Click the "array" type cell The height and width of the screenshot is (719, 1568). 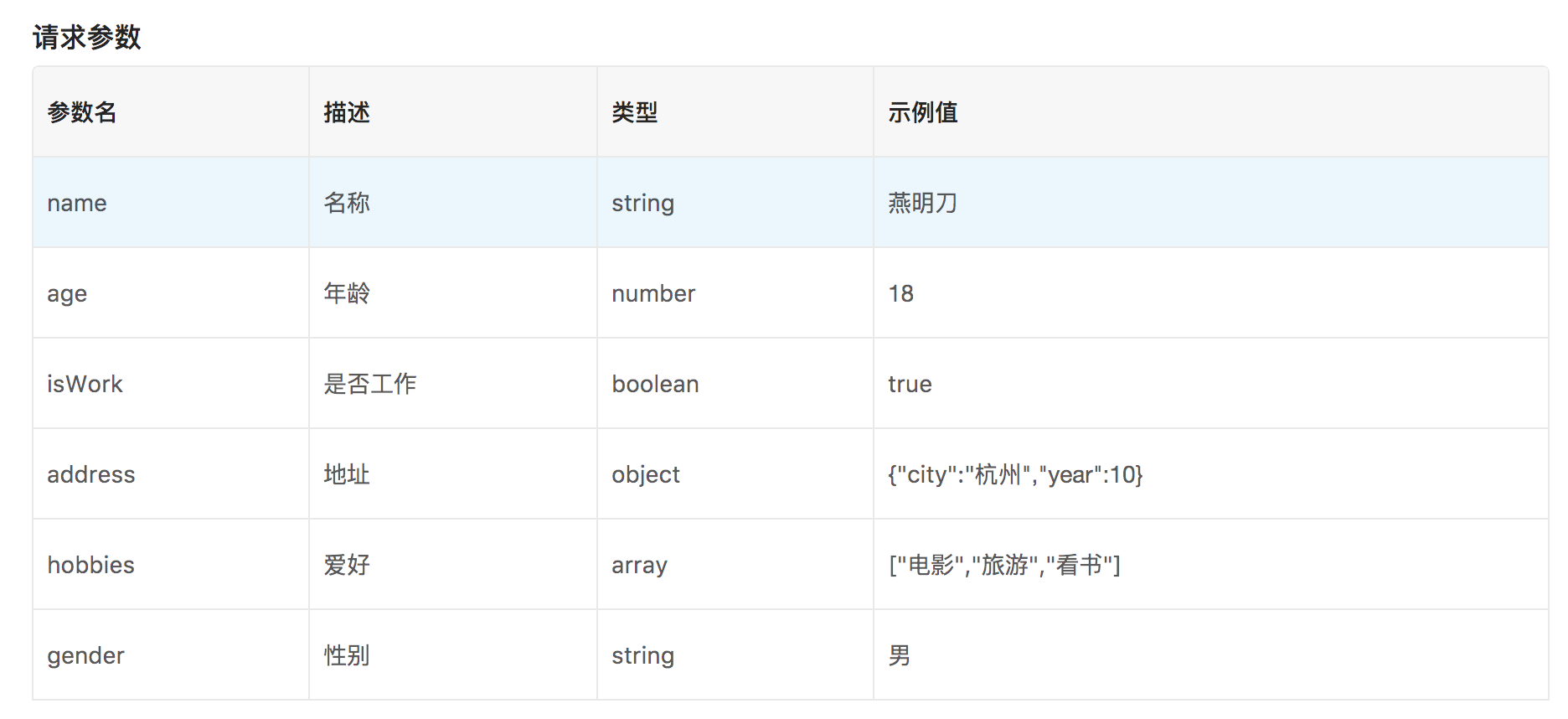pos(639,566)
